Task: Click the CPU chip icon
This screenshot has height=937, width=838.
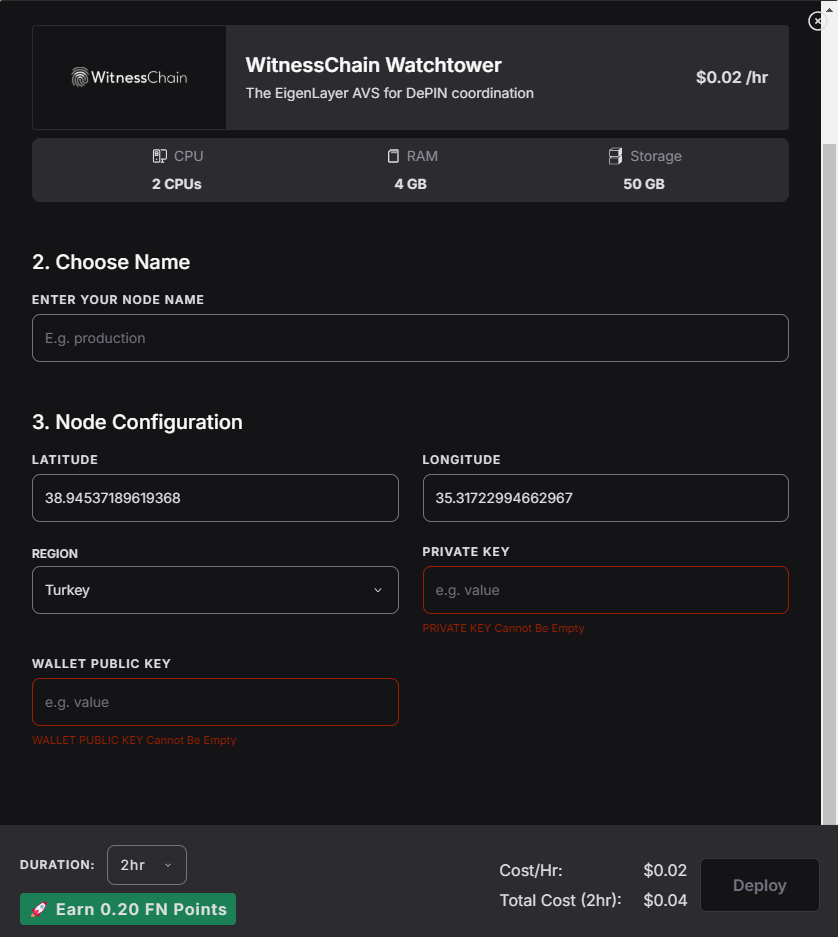Action: pos(160,156)
